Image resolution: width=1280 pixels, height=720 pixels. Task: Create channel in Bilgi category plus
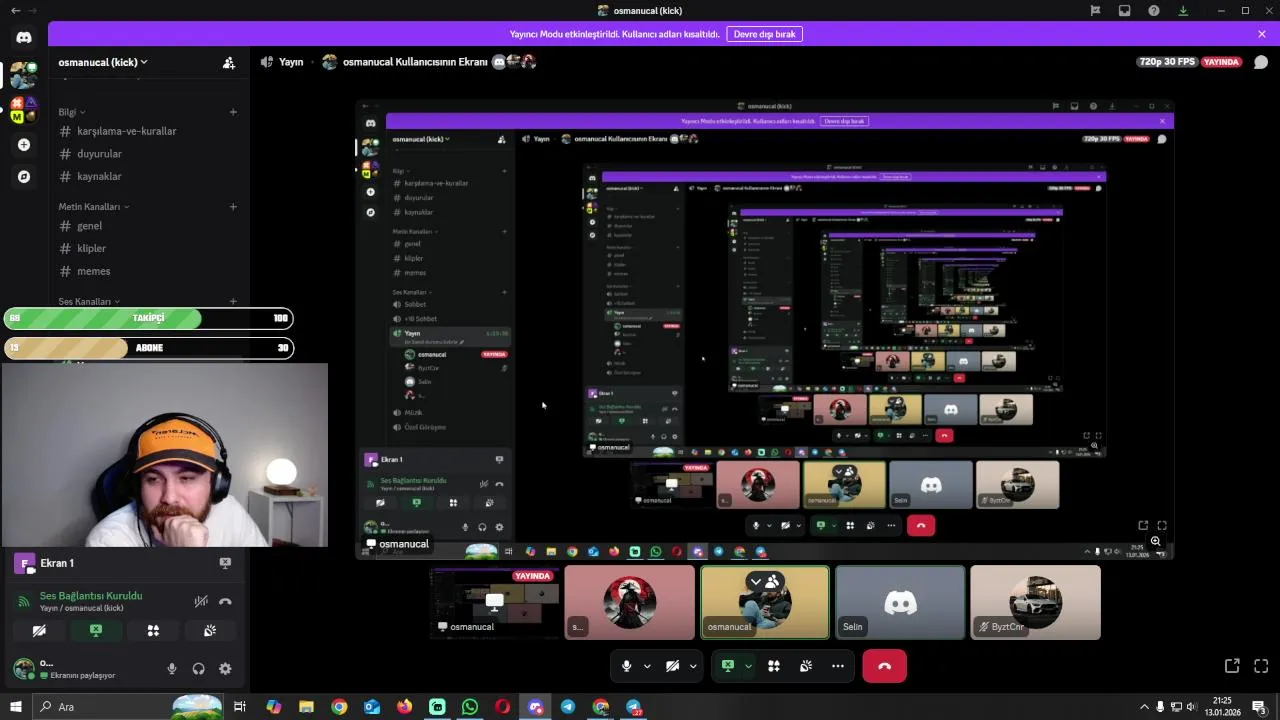(233, 112)
